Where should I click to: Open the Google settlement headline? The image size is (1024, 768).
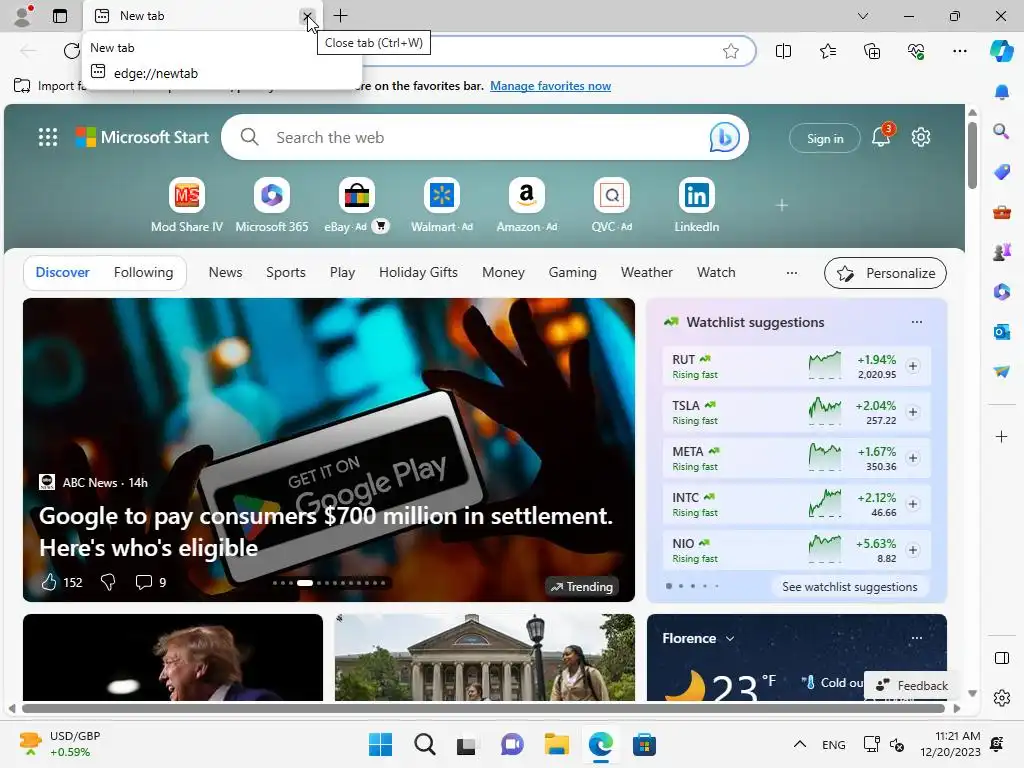click(x=326, y=532)
